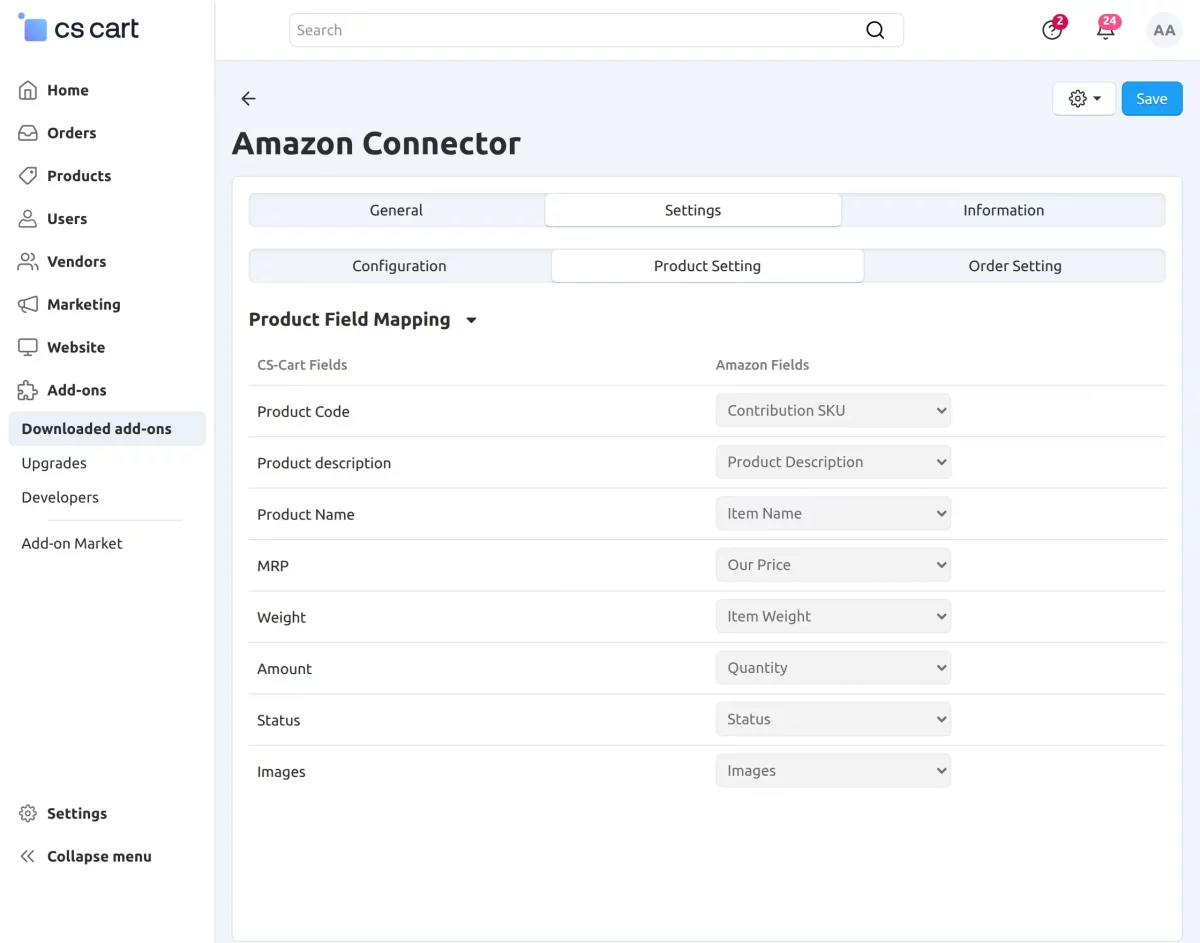Click the Home house icon

pyautogui.click(x=28, y=90)
